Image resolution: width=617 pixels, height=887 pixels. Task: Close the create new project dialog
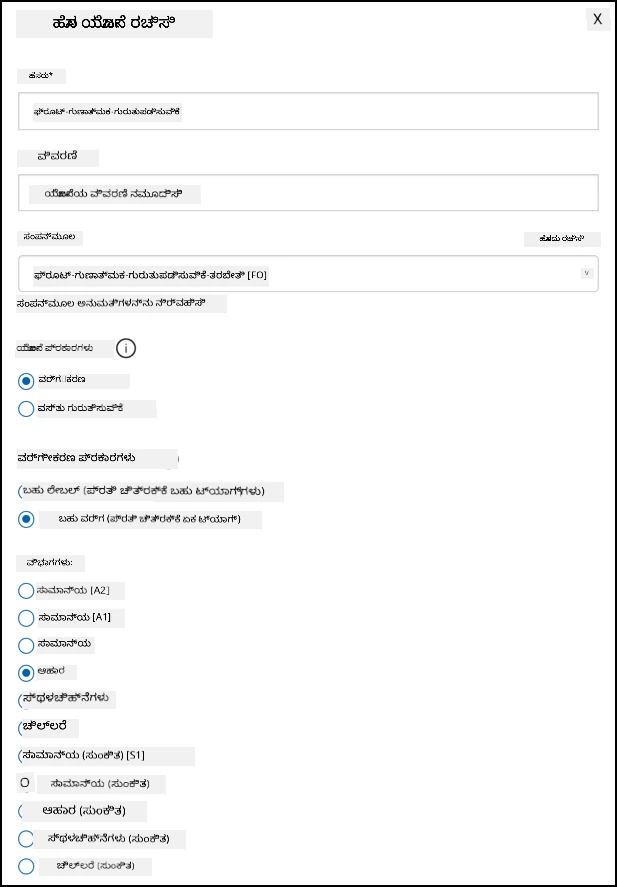point(598,19)
